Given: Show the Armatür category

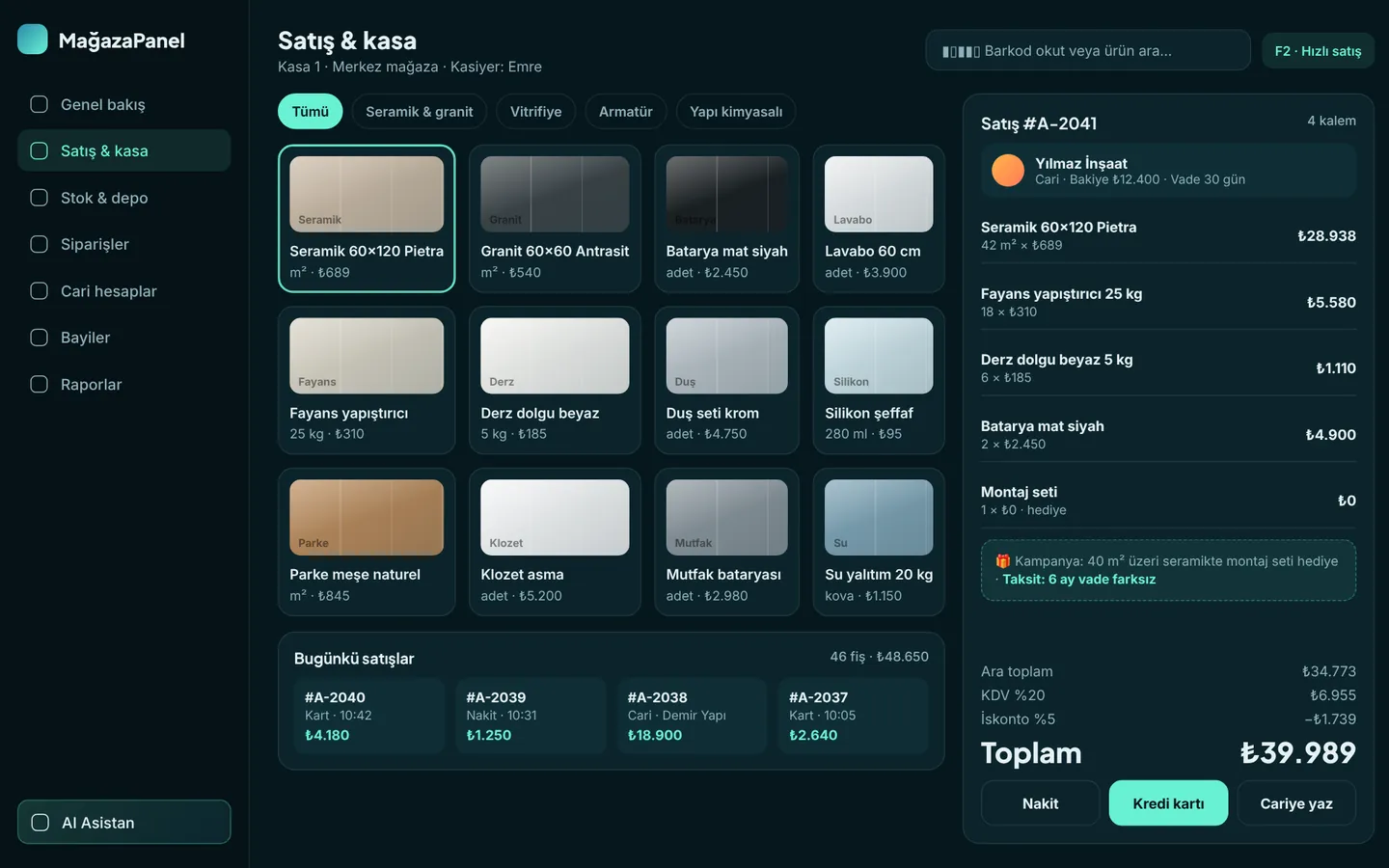Looking at the screenshot, I should [x=626, y=112].
